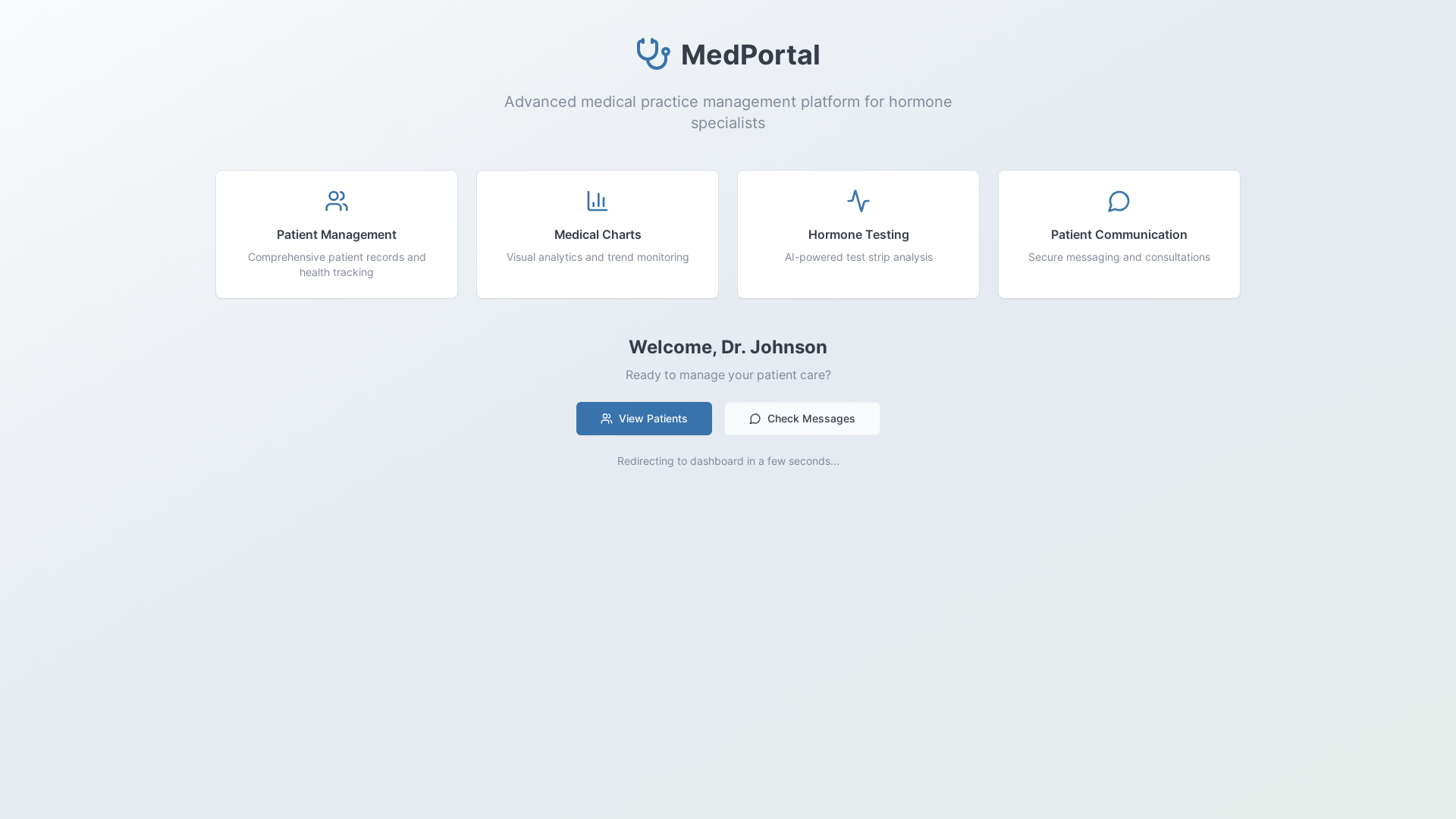
Task: Click the Medical Charts bar chart icon
Action: pyautogui.click(x=598, y=201)
